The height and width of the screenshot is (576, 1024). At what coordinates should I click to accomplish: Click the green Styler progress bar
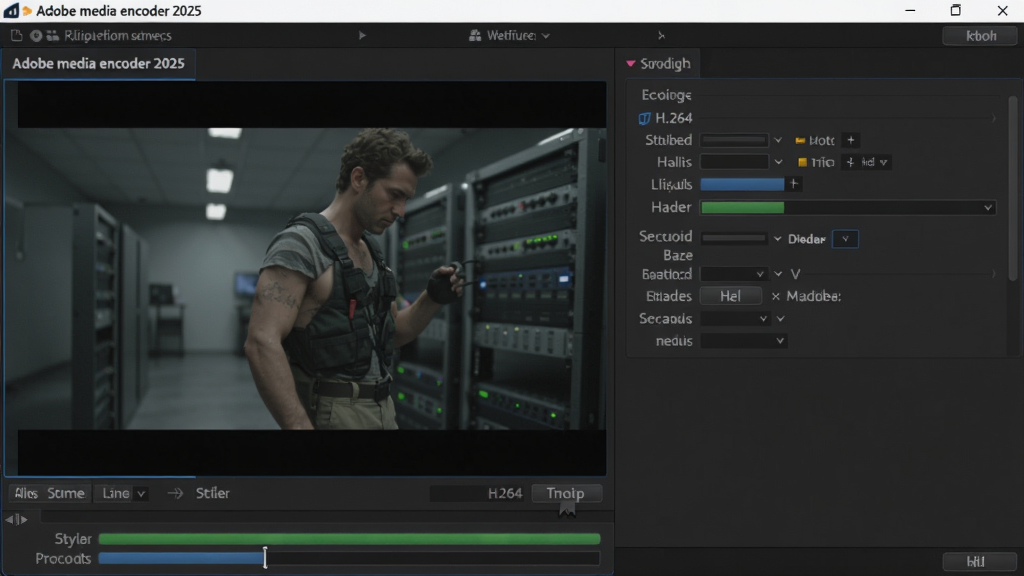[349, 539]
